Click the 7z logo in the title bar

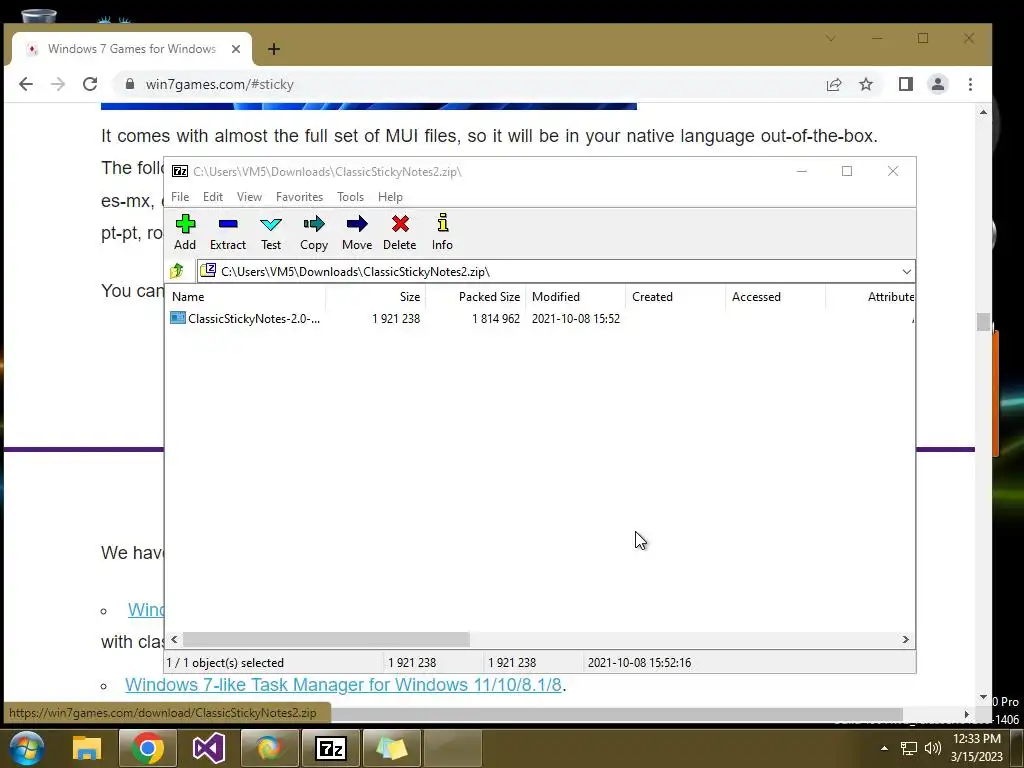click(x=180, y=171)
